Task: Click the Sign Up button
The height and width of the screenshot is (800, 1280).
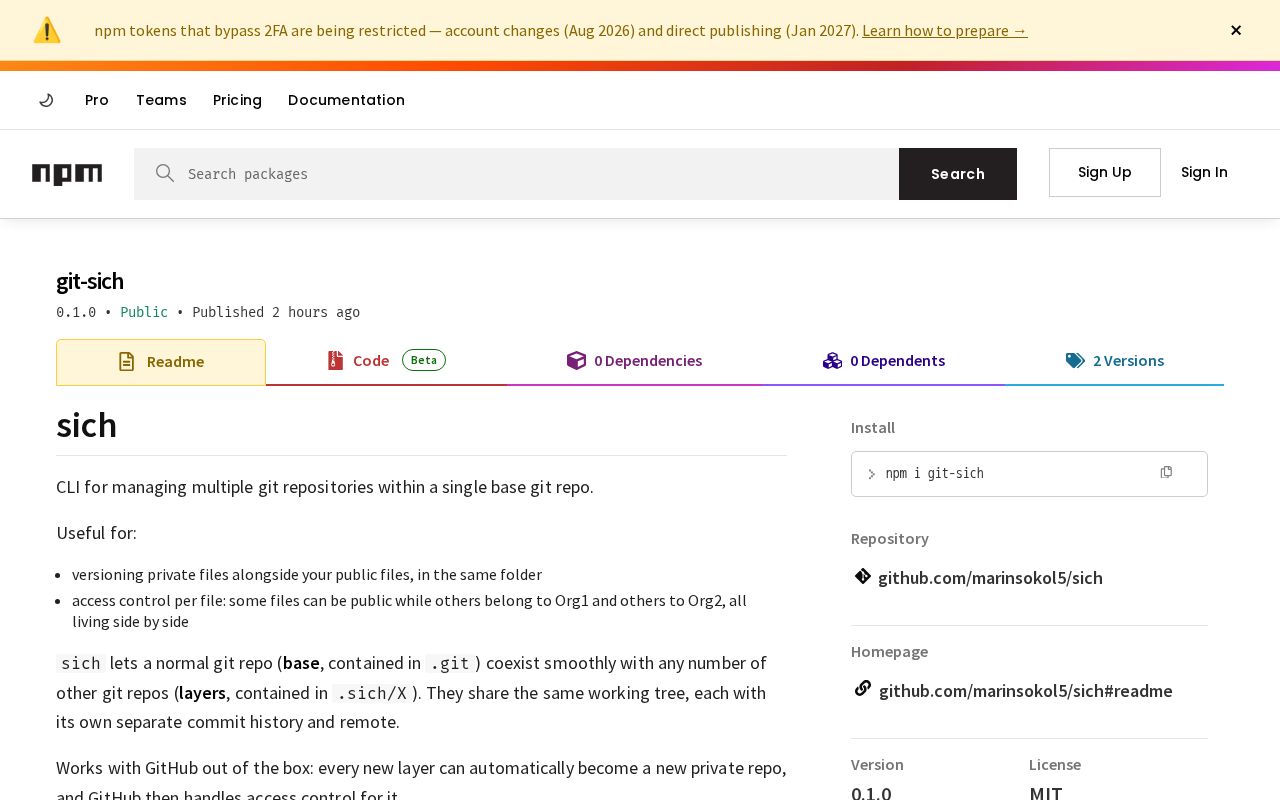Action: point(1105,172)
